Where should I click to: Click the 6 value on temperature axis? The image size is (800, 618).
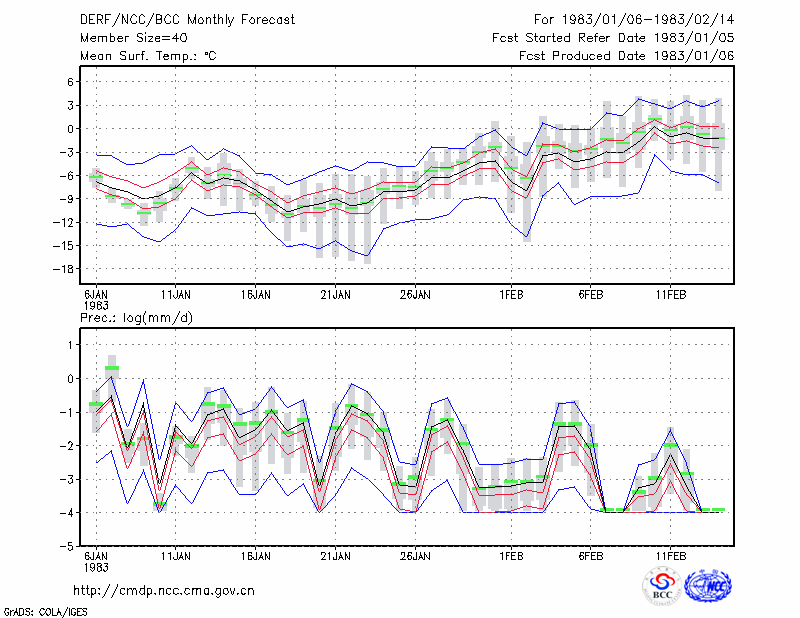70,82
